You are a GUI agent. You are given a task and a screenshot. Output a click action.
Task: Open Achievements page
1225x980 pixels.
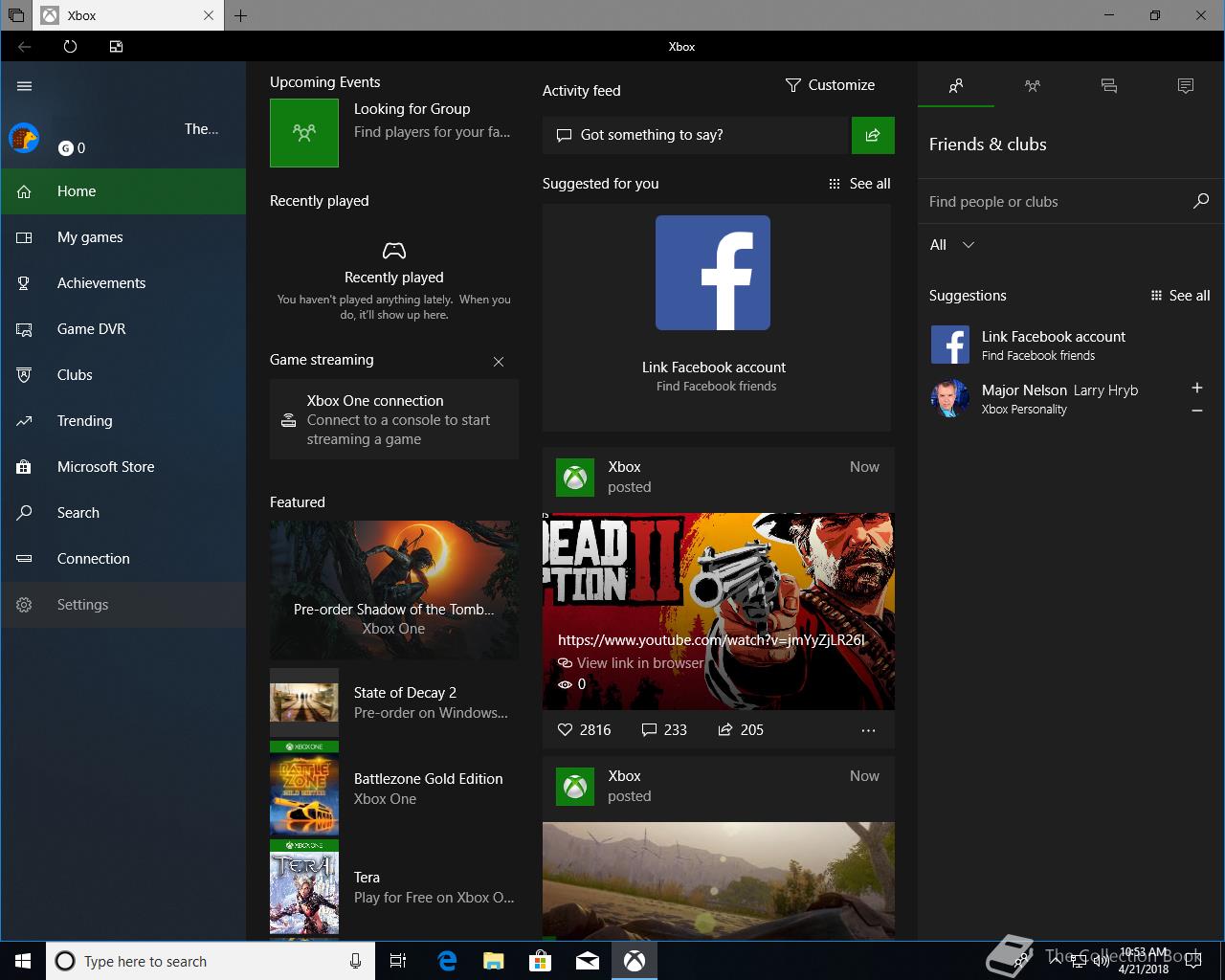point(122,283)
